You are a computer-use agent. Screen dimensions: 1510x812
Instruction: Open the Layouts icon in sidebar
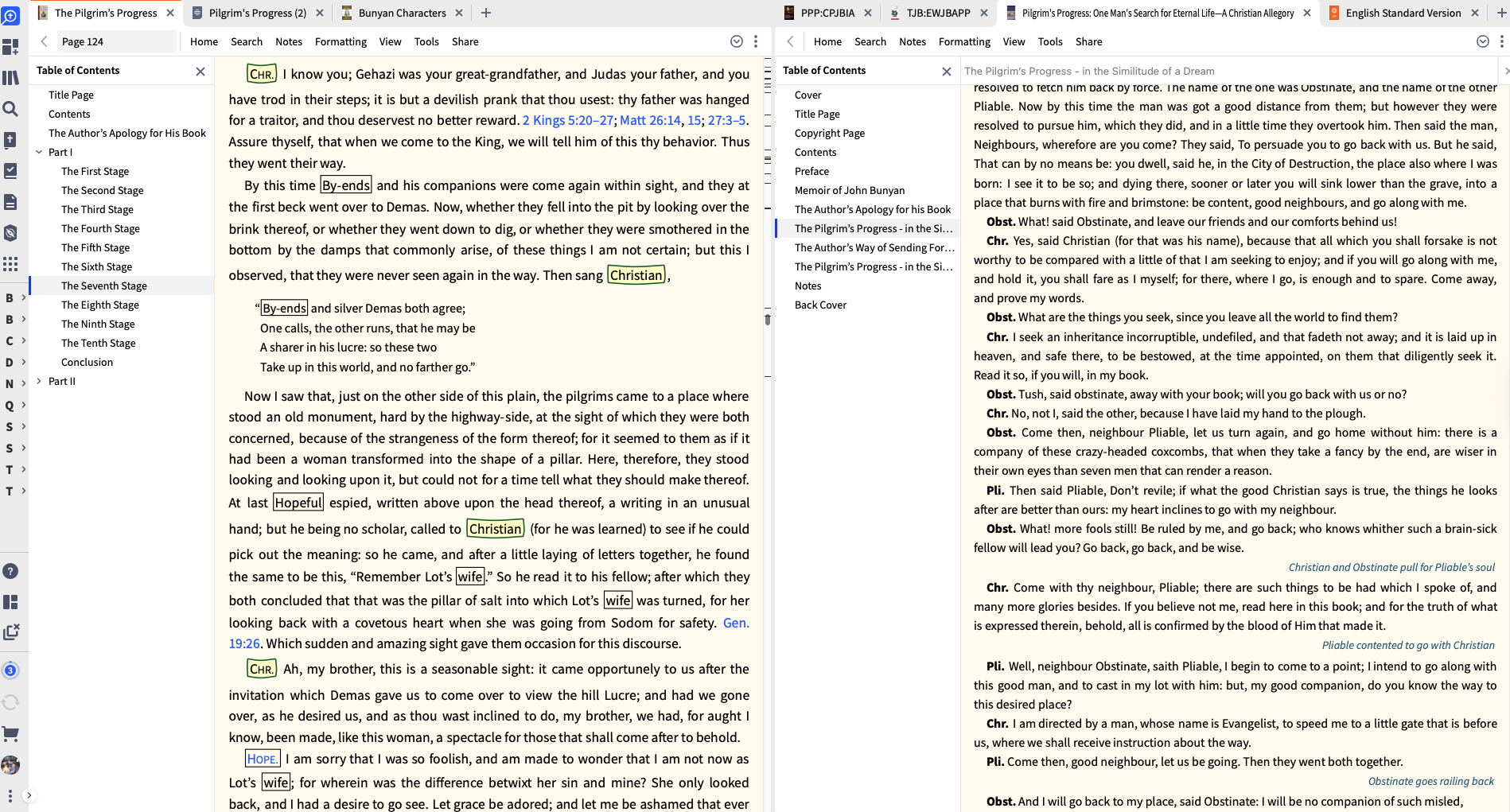point(10,602)
